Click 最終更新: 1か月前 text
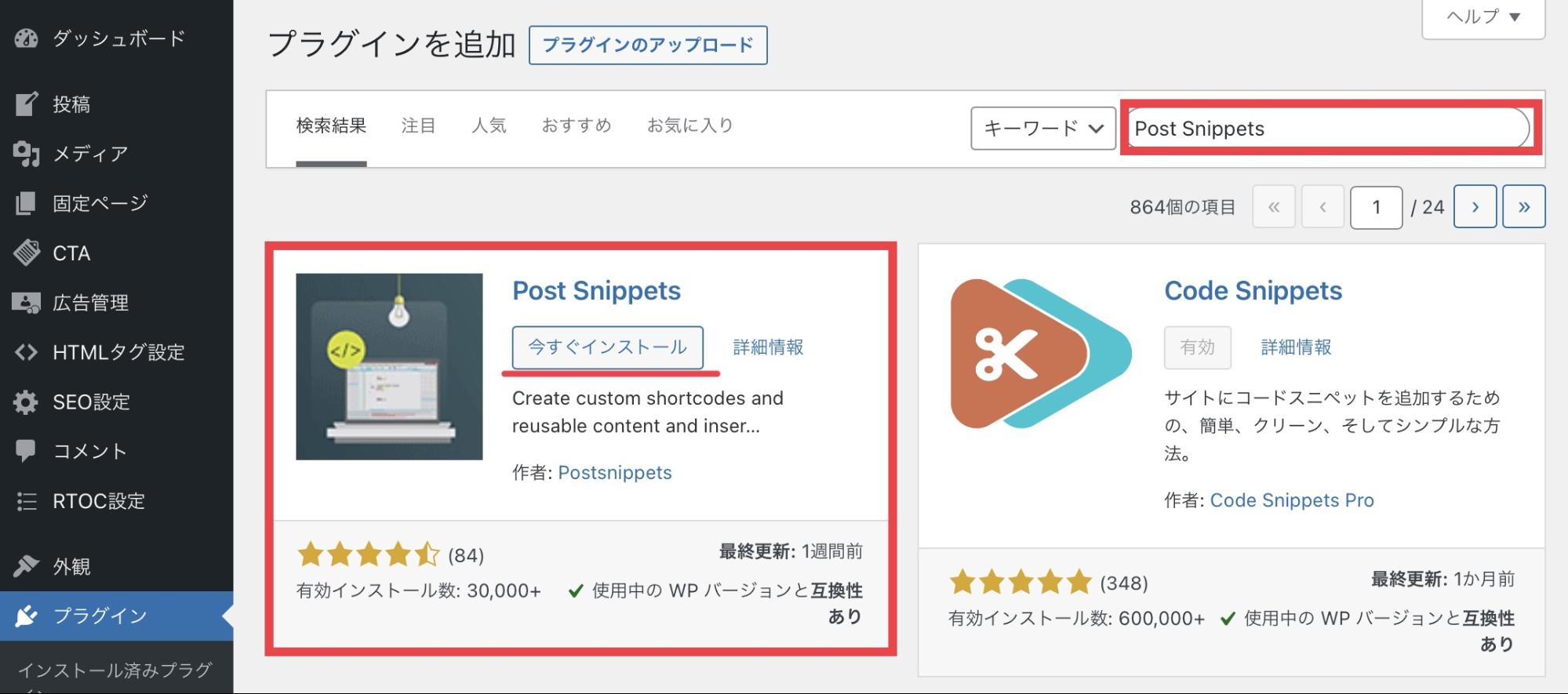Screen dimensions: 1568x694 coord(1442,579)
